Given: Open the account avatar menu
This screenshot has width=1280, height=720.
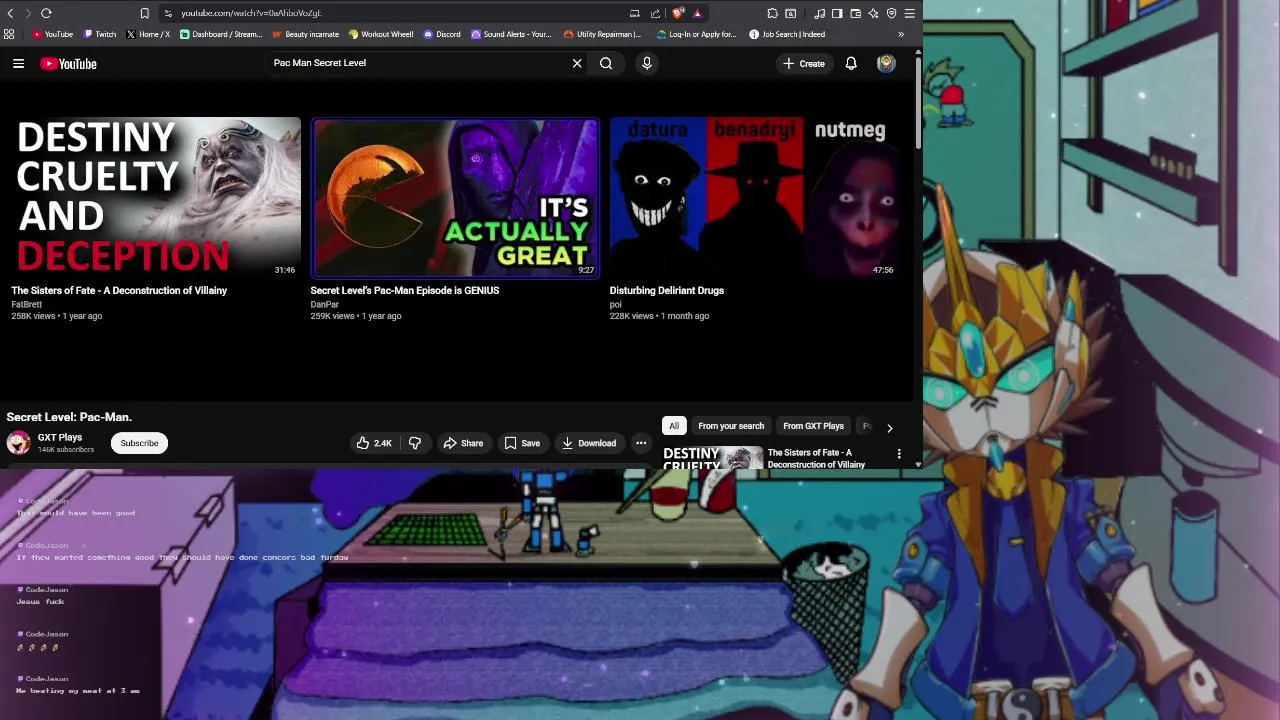Looking at the screenshot, I should pos(886,63).
